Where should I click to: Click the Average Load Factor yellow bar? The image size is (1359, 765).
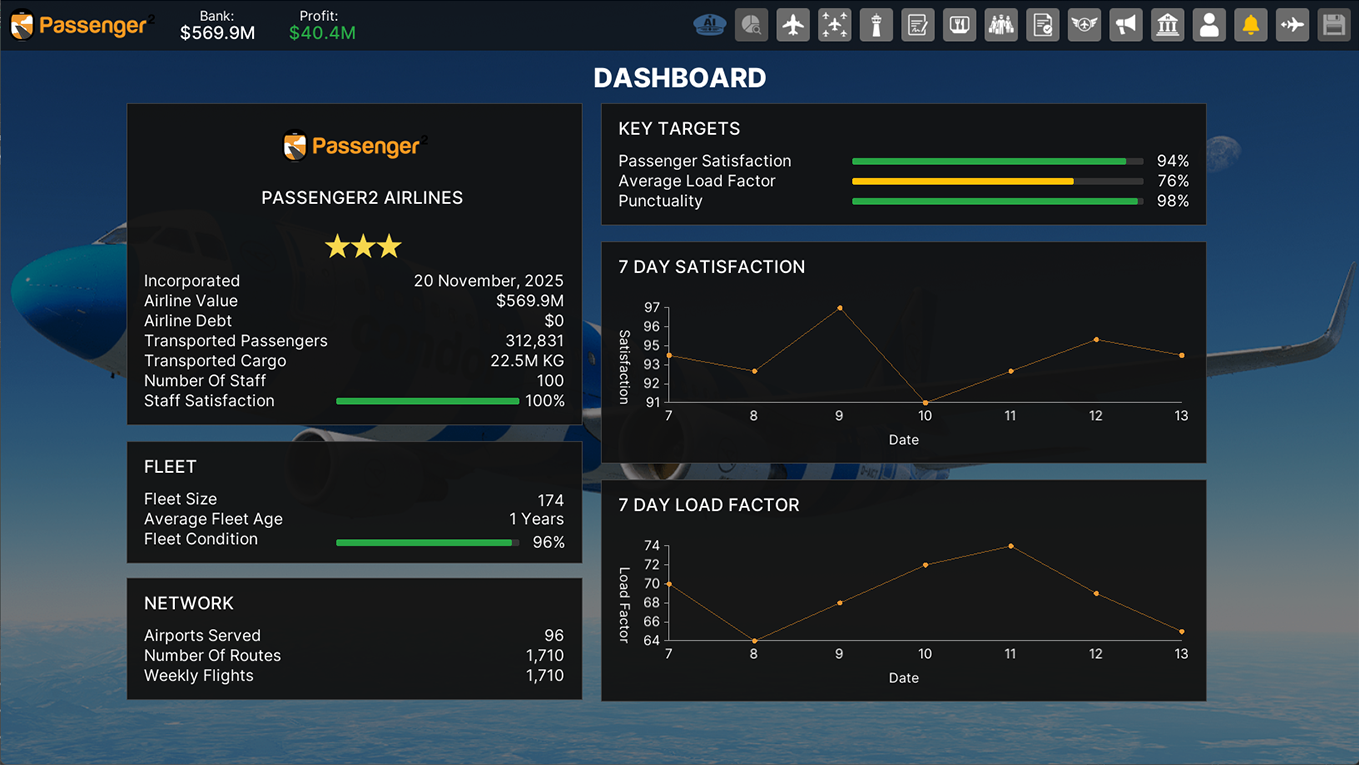pos(962,181)
